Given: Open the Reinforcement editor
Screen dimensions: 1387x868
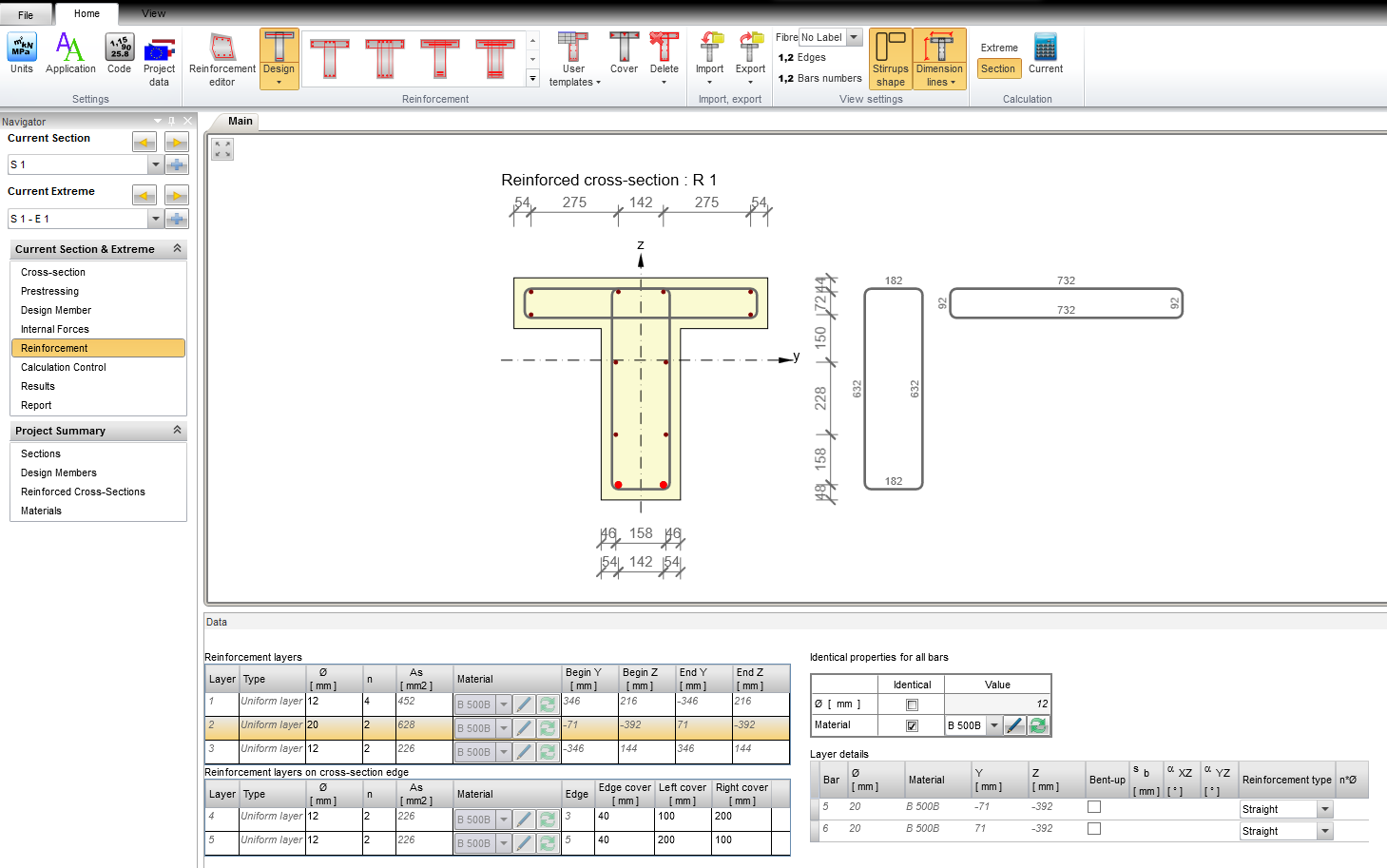Looking at the screenshot, I should click(x=222, y=59).
